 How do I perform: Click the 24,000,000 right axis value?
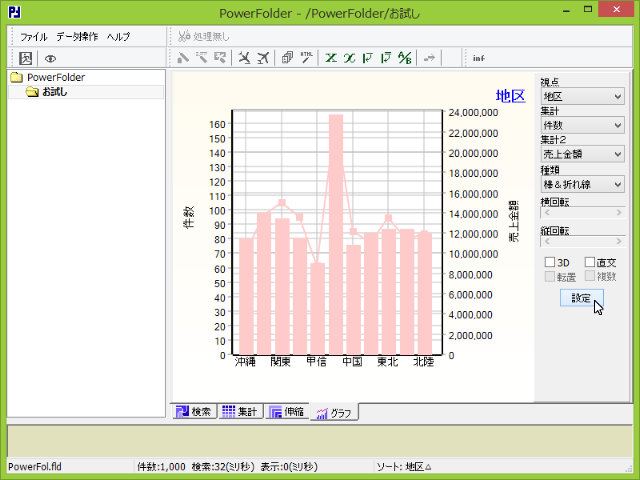(x=473, y=113)
